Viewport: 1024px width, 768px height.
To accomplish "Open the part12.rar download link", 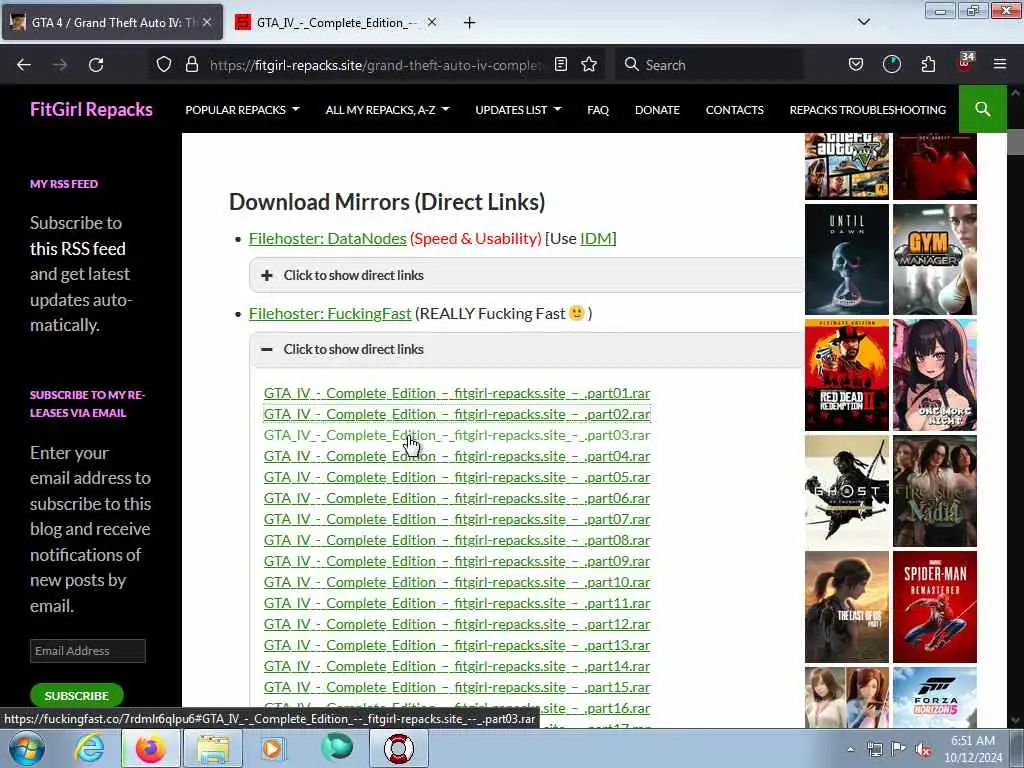I will pyautogui.click(x=456, y=624).
